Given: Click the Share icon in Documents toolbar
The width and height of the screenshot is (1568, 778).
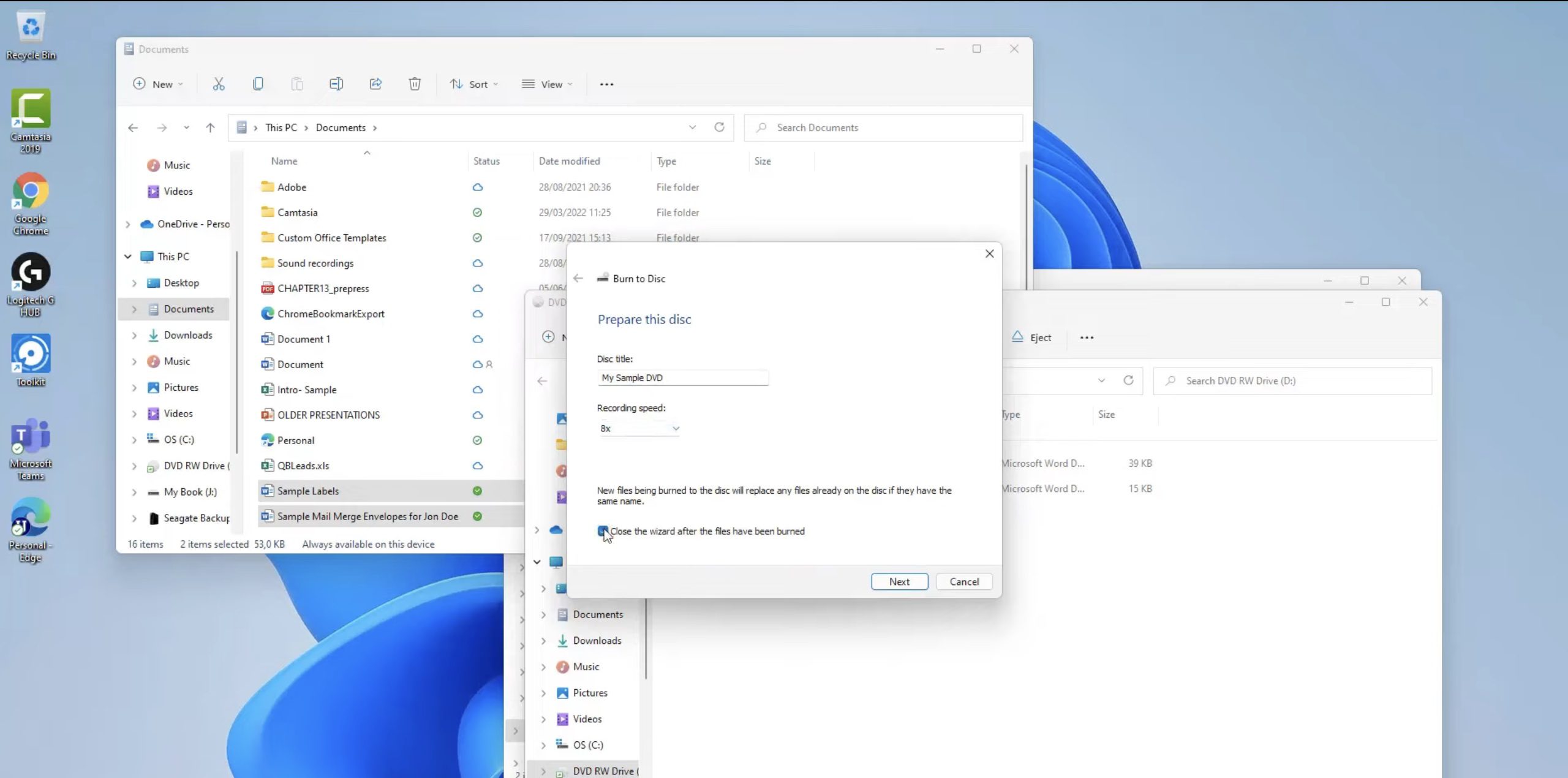Looking at the screenshot, I should pos(375,84).
